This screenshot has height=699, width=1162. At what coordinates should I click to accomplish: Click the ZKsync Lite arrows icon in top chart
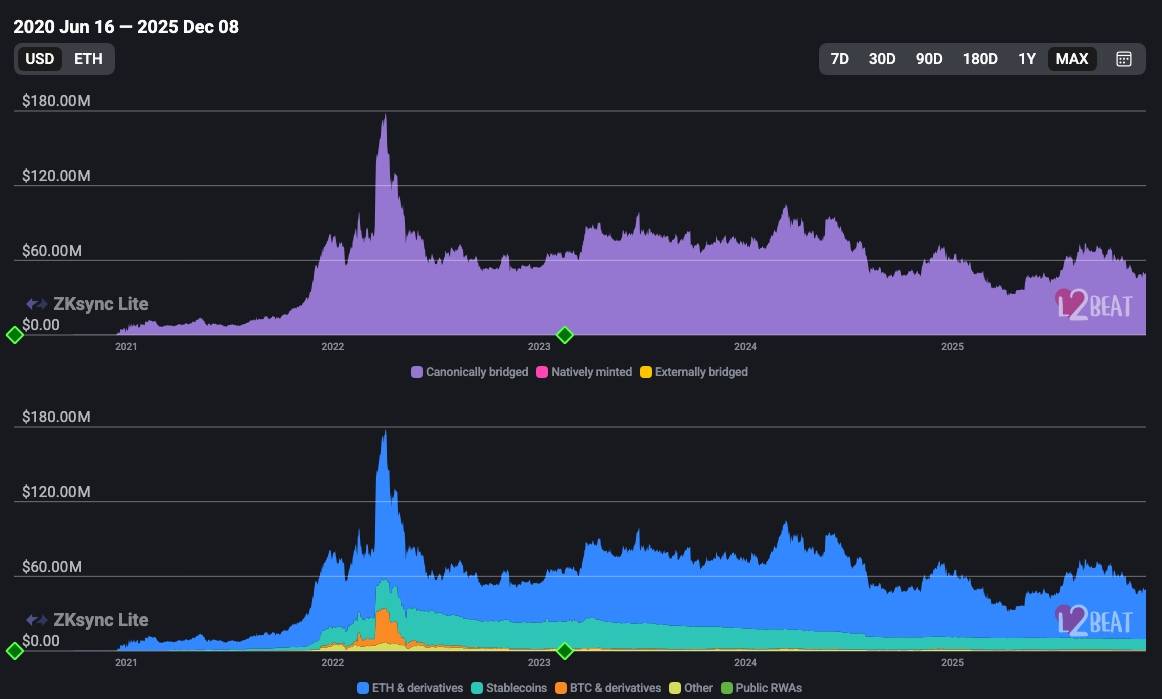pos(37,304)
